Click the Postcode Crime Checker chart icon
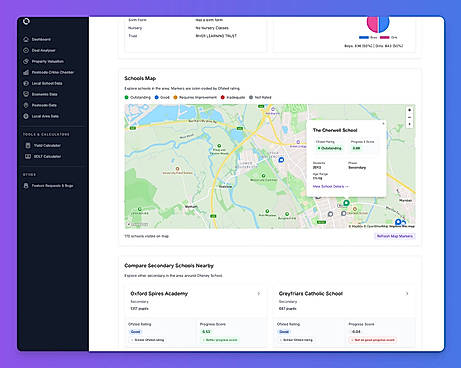The height and width of the screenshot is (368, 461). pos(26,72)
